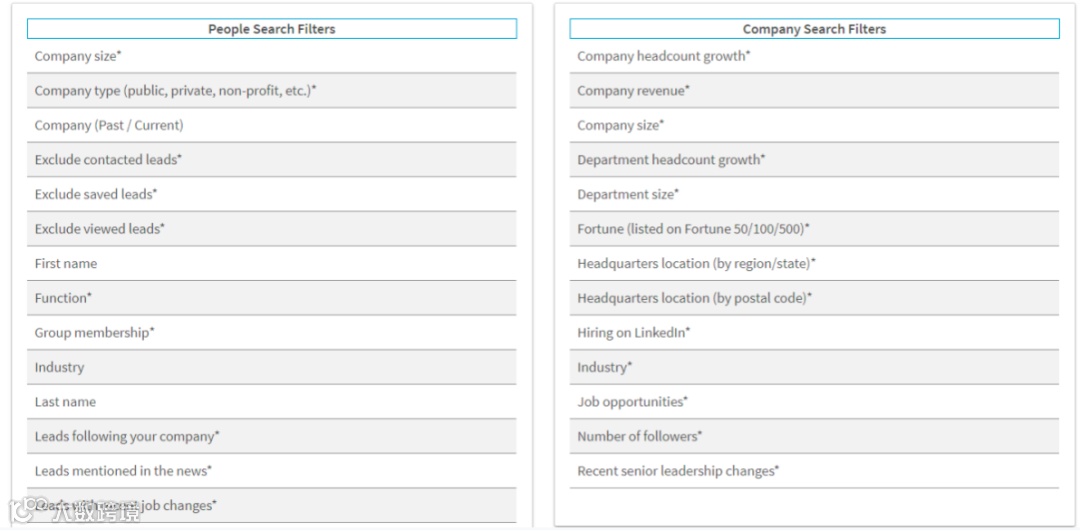Select the Last name filter row

click(66, 402)
